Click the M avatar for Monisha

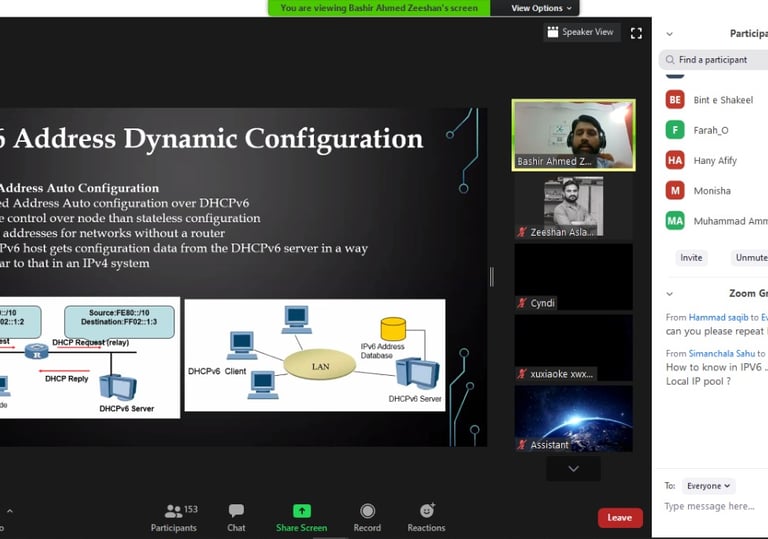click(x=675, y=191)
